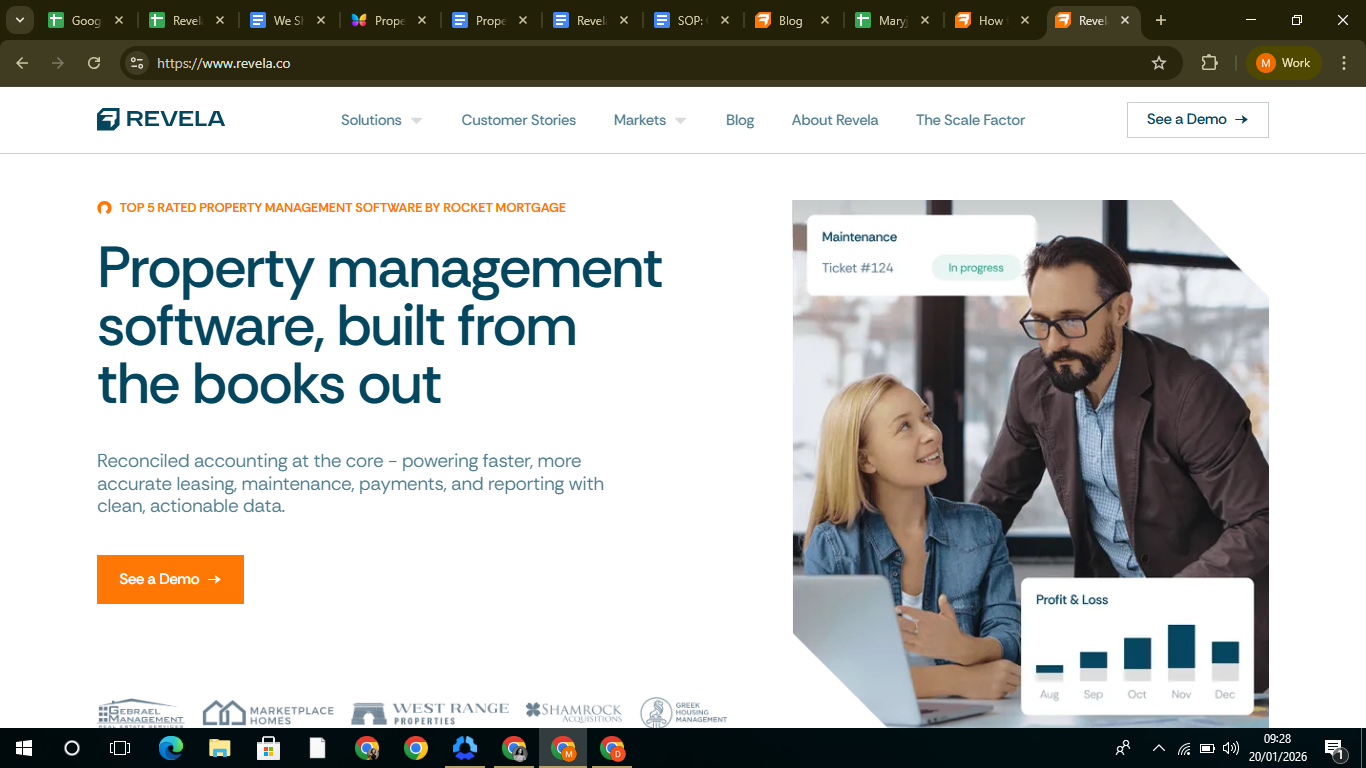Click the header See a Demo button

[x=1198, y=120]
